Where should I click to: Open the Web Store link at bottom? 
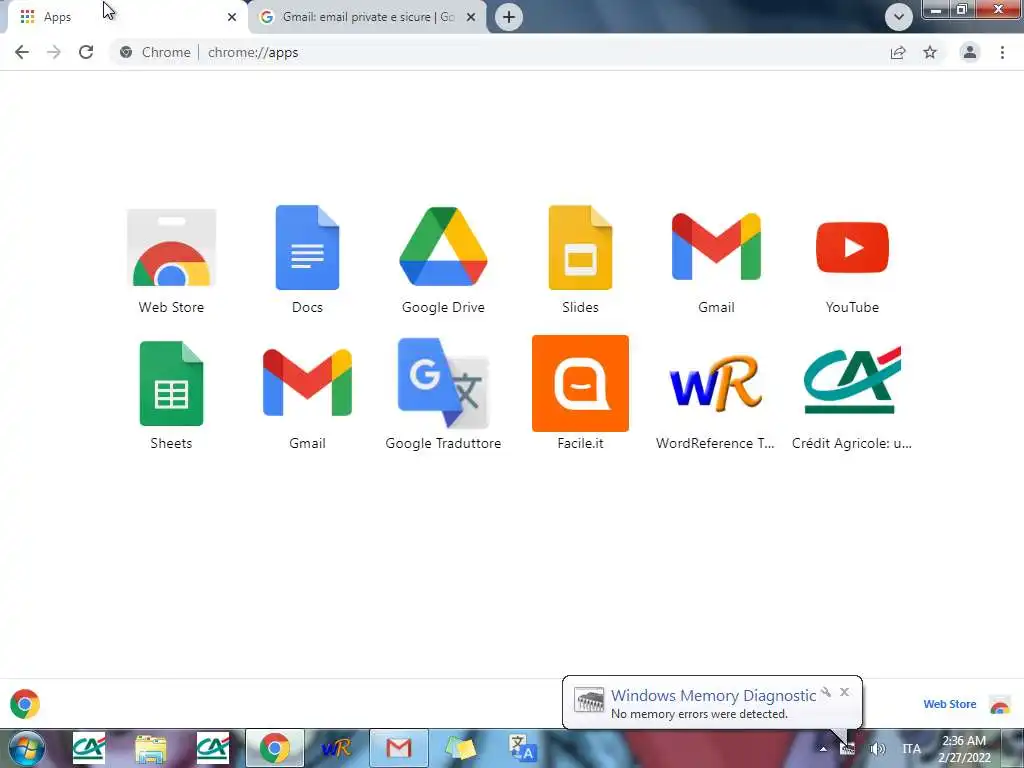click(950, 704)
